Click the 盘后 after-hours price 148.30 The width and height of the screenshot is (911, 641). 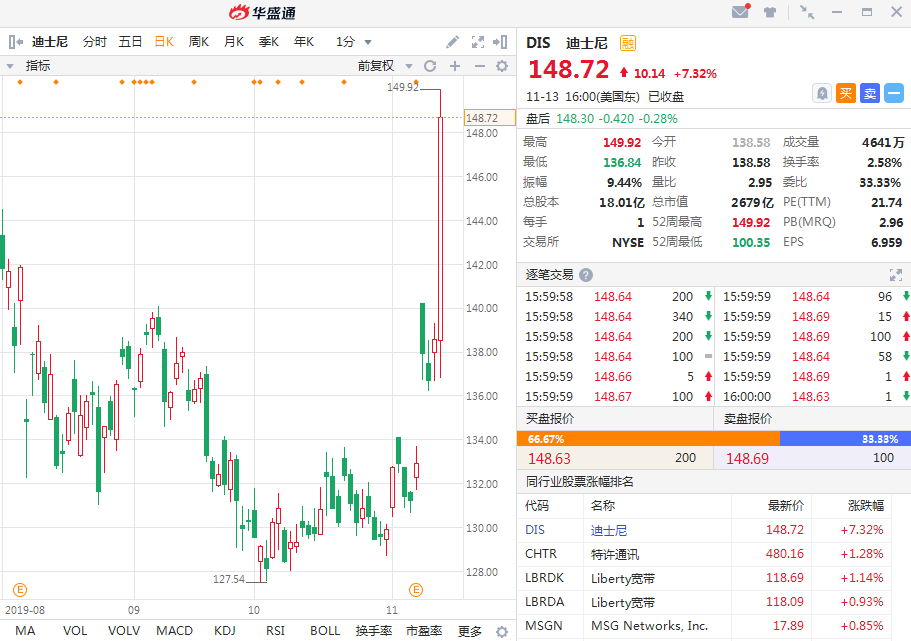[x=575, y=119]
